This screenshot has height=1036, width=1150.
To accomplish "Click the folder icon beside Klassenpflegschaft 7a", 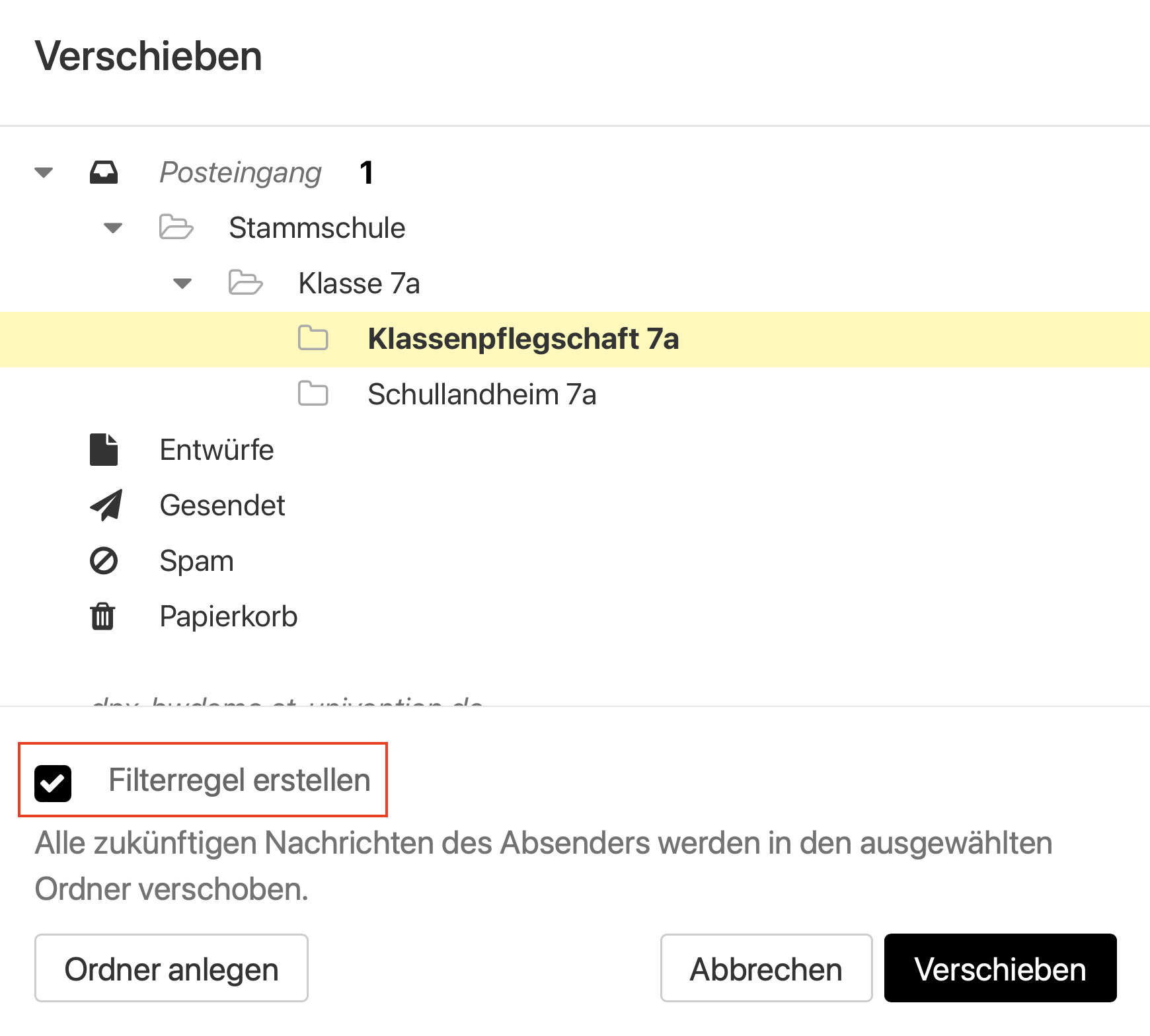I will 313,338.
